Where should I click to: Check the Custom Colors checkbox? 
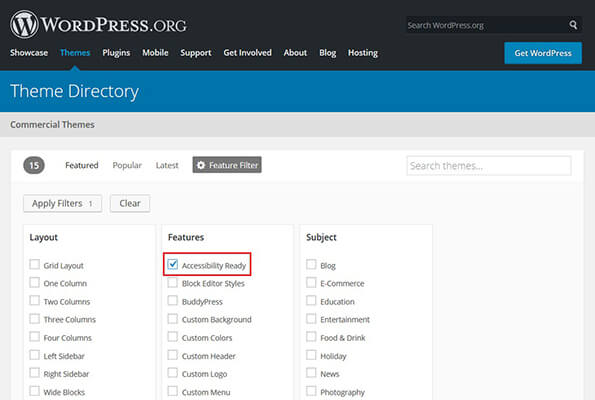click(173, 337)
